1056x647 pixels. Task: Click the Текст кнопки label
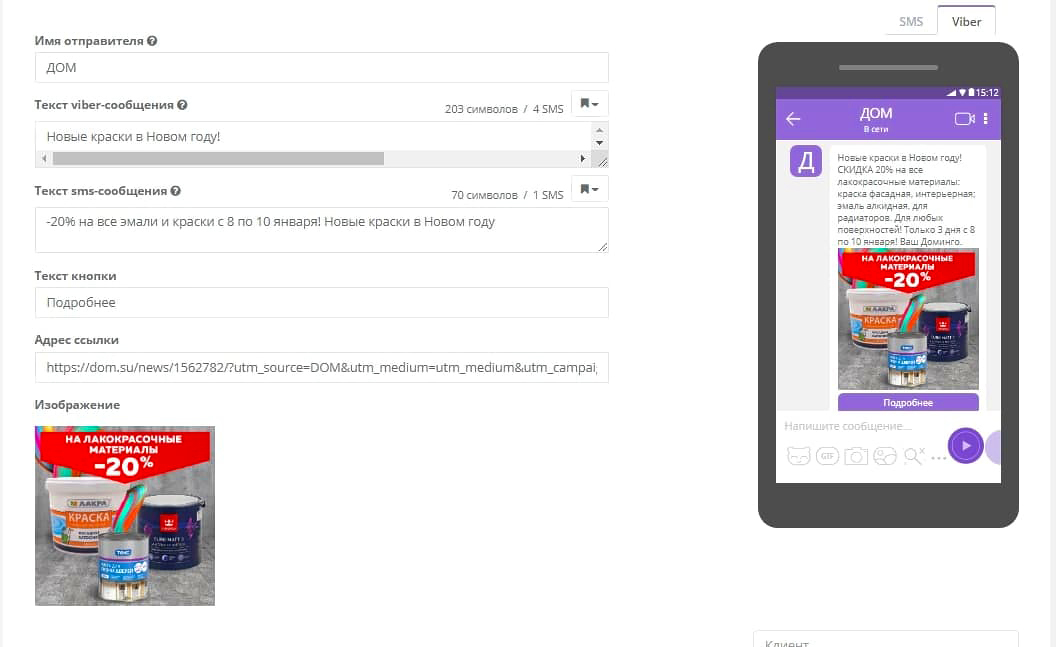pyautogui.click(x=75, y=276)
